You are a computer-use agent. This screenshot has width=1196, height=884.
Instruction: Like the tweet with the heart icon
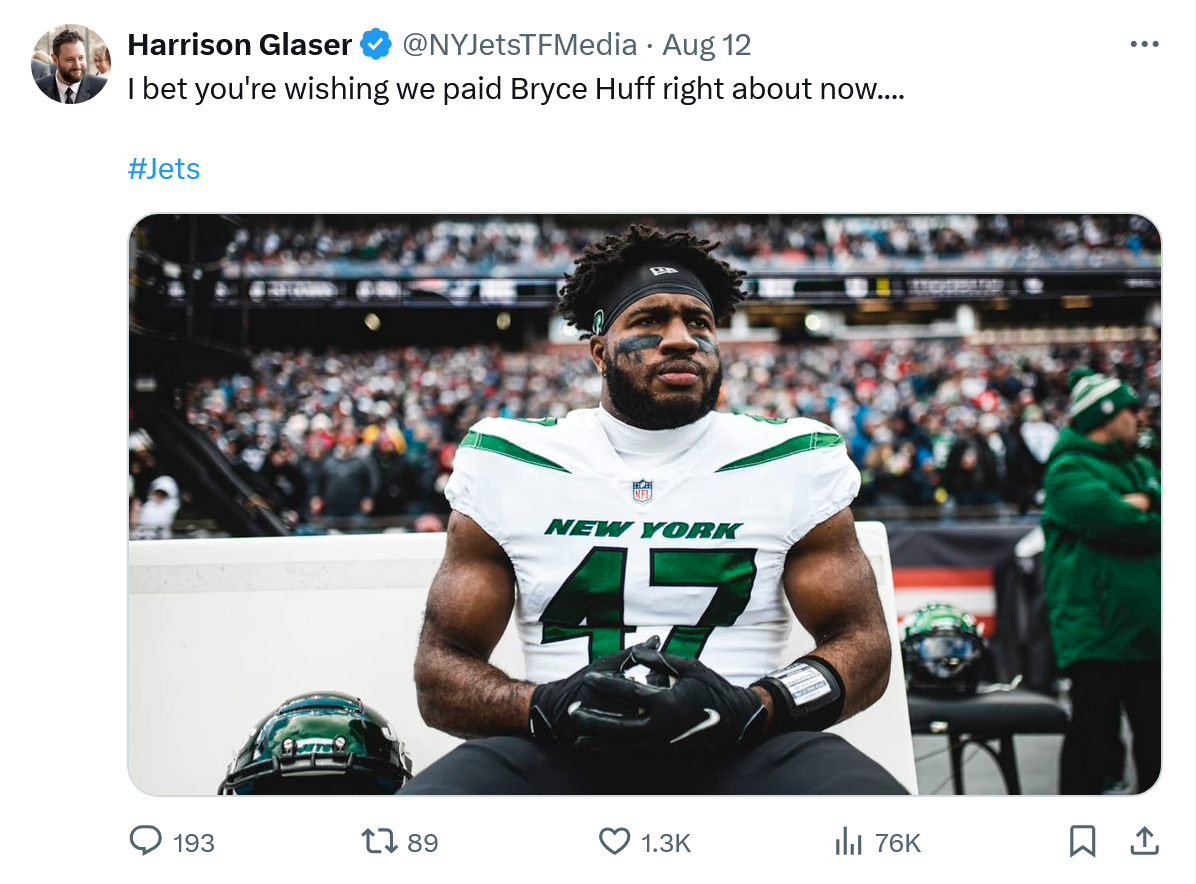click(614, 841)
